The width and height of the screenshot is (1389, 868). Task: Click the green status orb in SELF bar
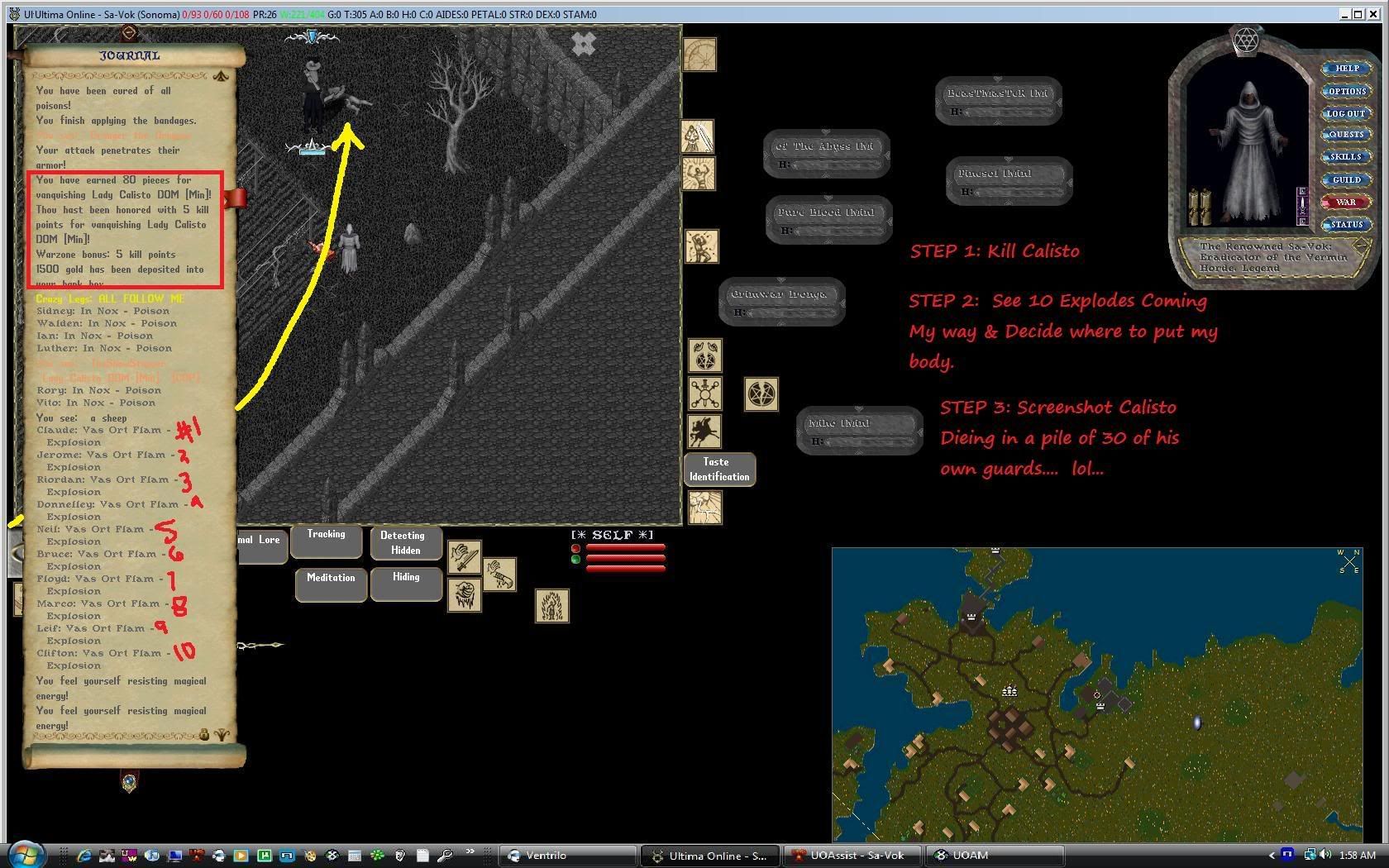click(576, 560)
